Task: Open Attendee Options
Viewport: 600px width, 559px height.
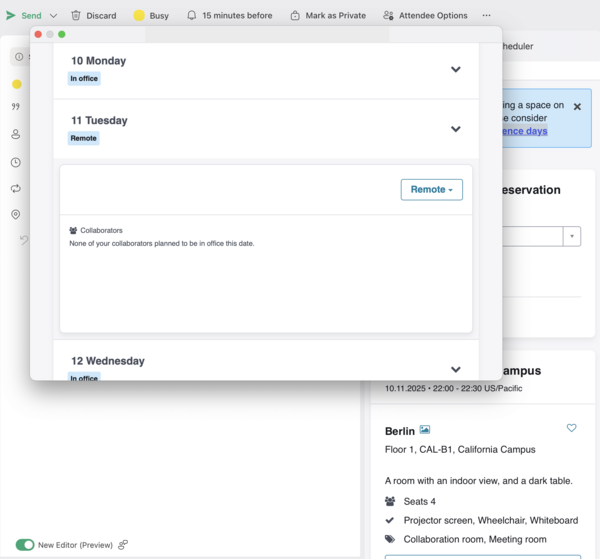Action: pos(425,16)
